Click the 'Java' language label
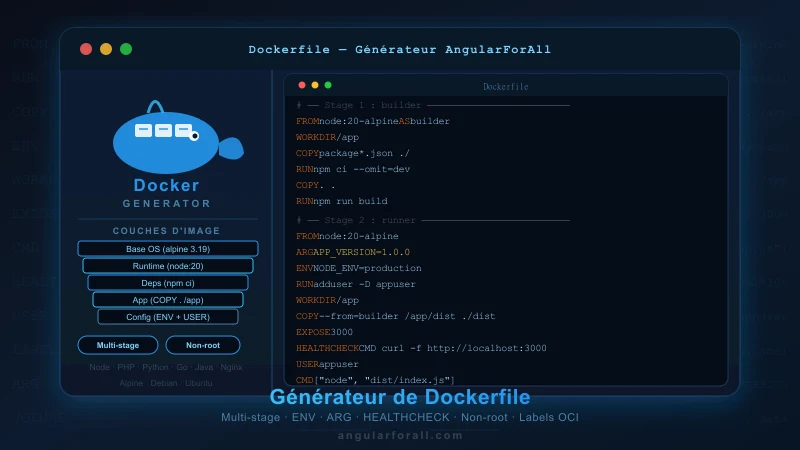800x450 pixels. 204,367
